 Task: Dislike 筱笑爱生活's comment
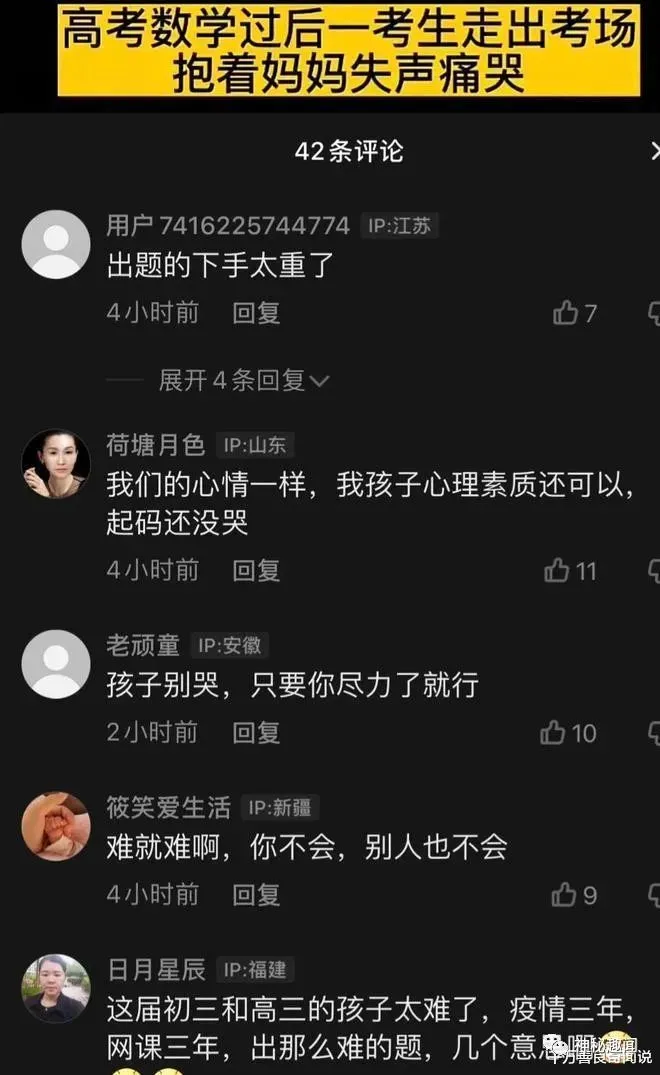(654, 895)
